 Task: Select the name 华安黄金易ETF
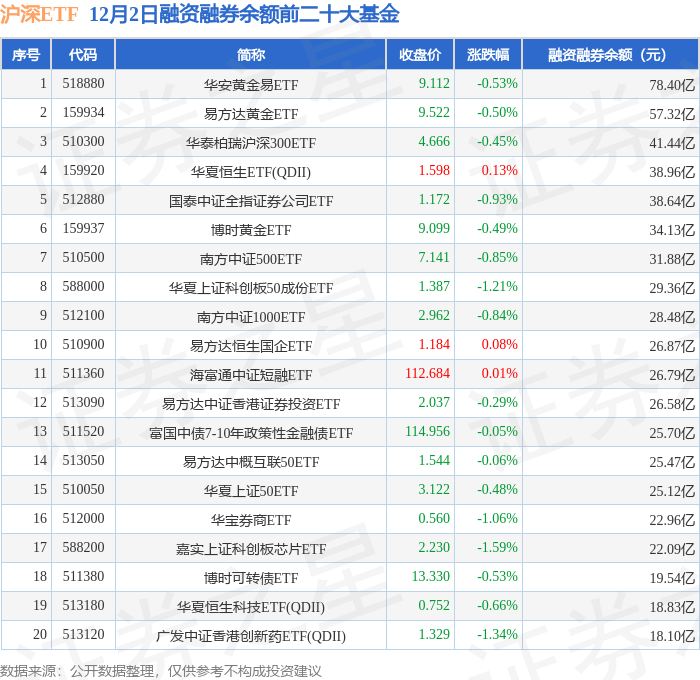(251, 85)
